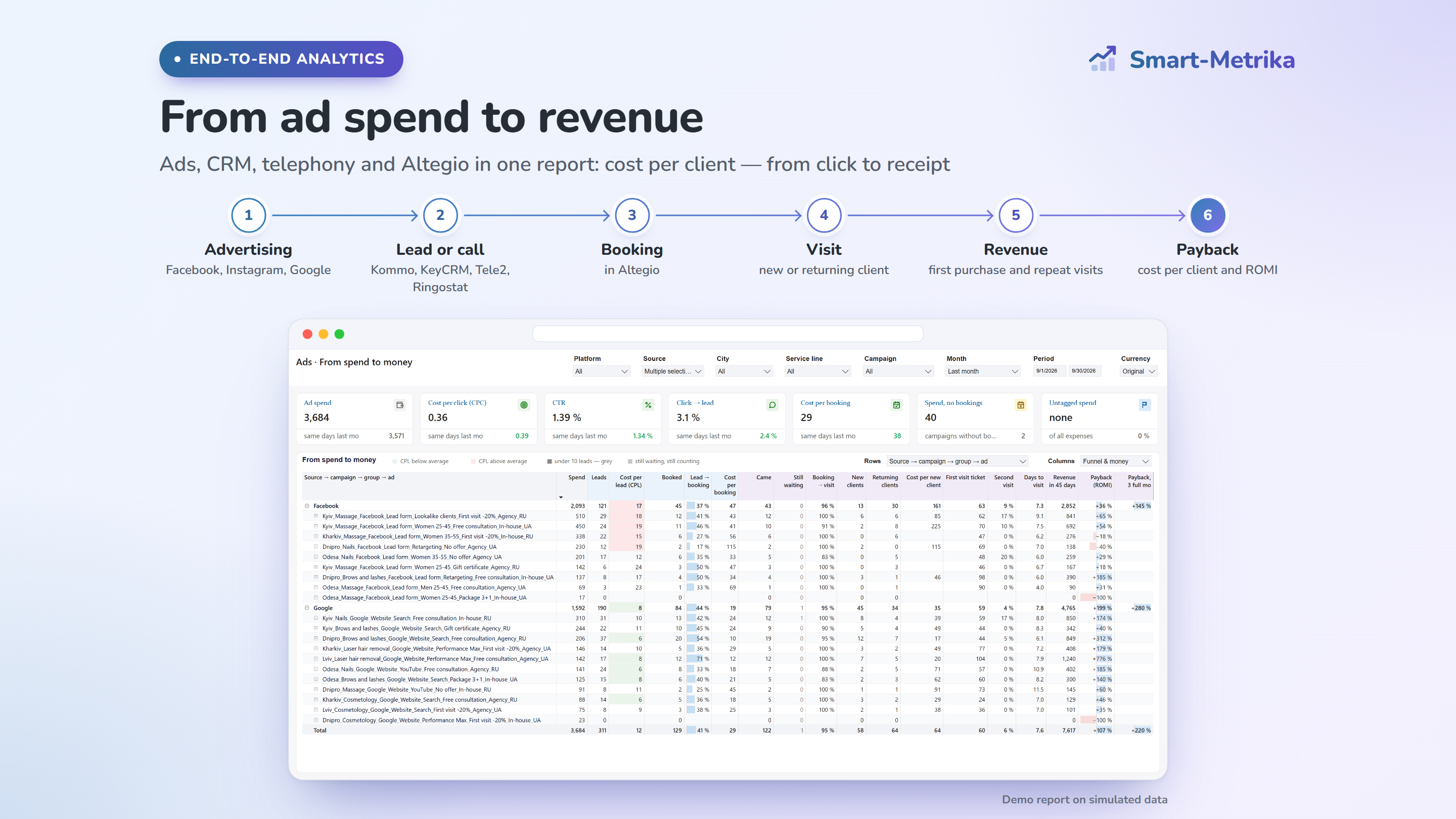Click the calendar-check icon on Cost per booking card
The height and width of the screenshot is (819, 1456).
click(896, 404)
